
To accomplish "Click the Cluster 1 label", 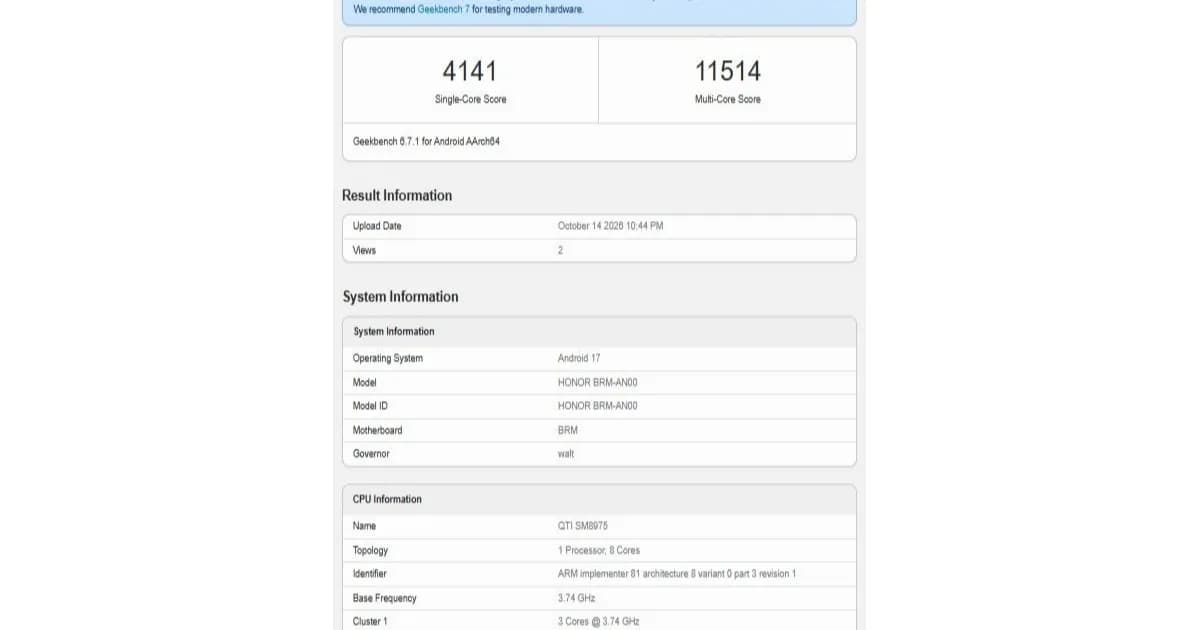I will pyautogui.click(x=370, y=622).
